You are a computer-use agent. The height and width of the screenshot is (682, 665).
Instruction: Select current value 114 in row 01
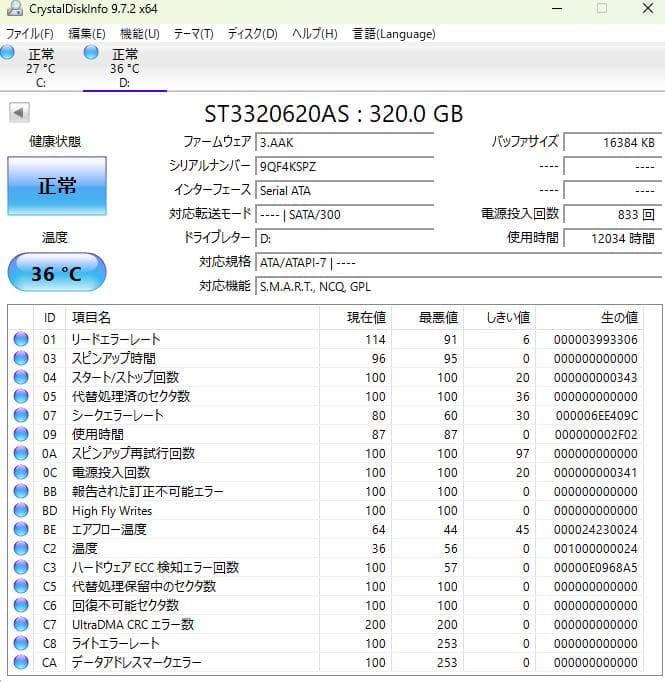pos(375,339)
